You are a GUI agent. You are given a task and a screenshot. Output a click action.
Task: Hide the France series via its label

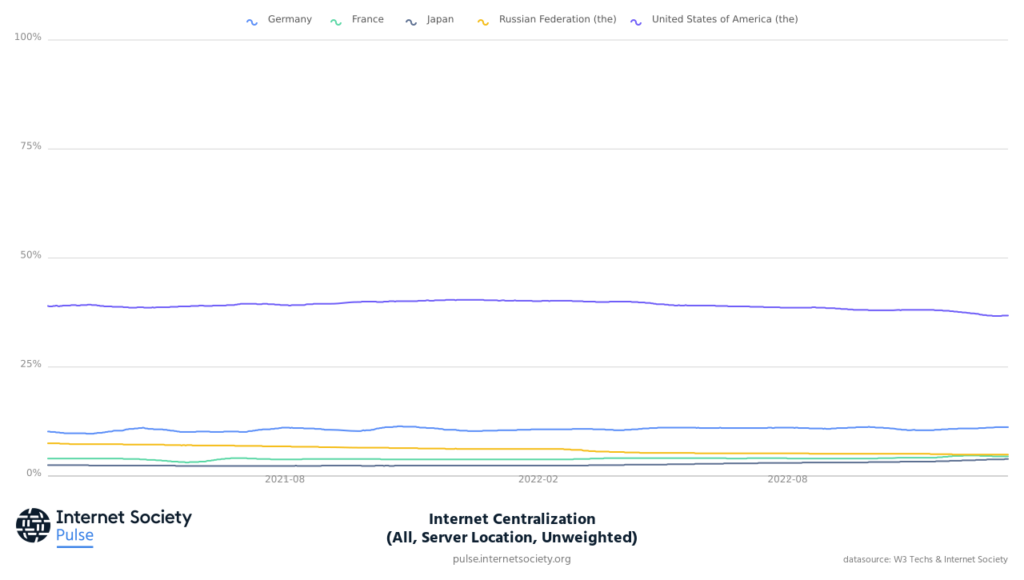pos(367,20)
